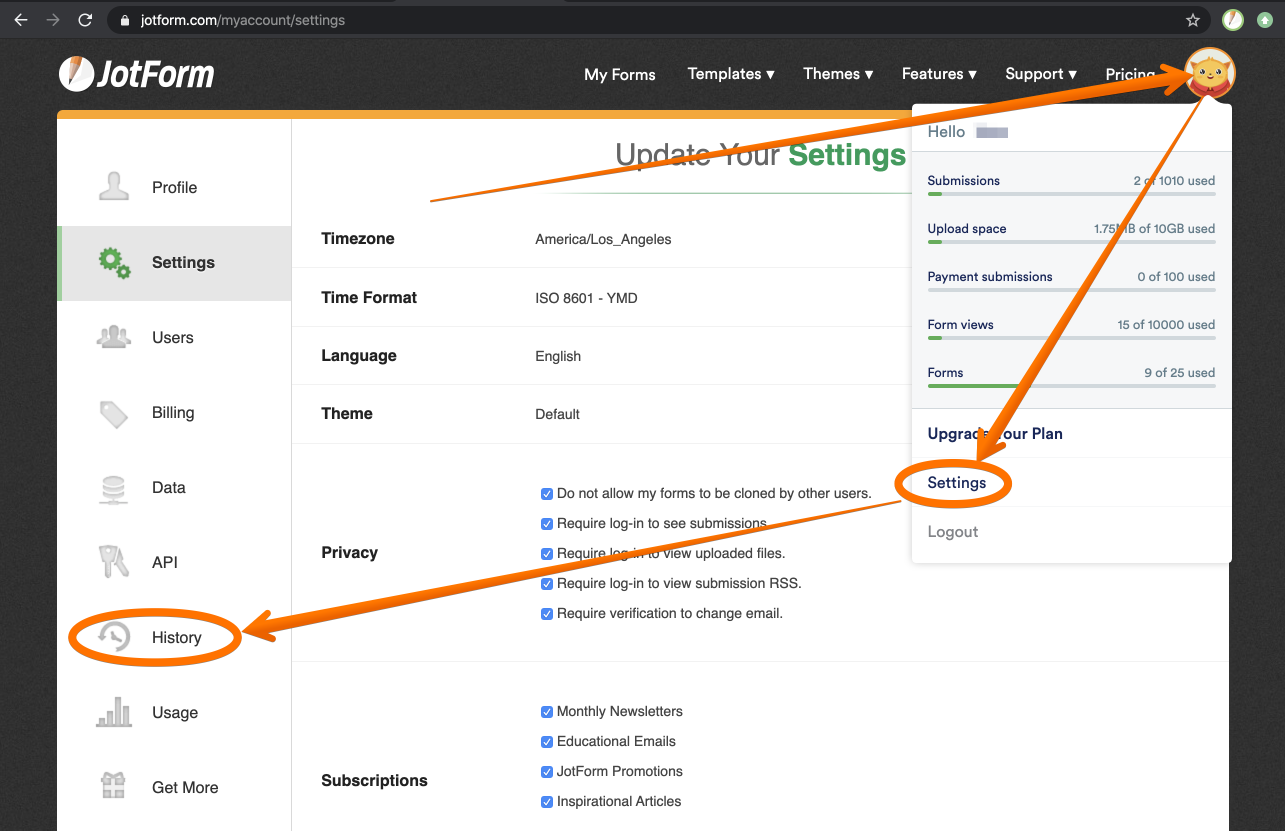The width and height of the screenshot is (1285, 831).
Task: Click the Billing tag icon
Action: [114, 413]
